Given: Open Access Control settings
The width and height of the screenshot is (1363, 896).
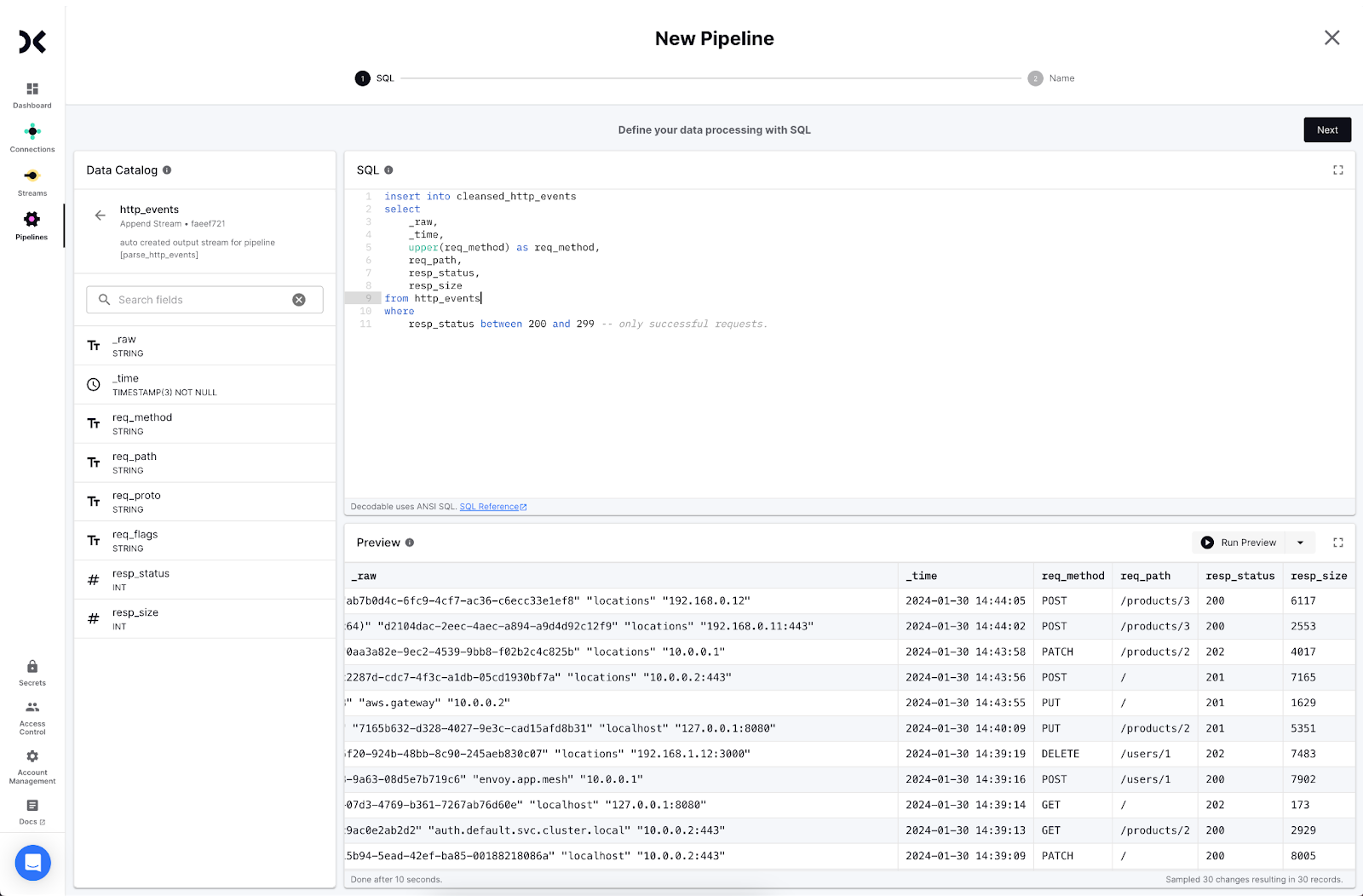Looking at the screenshot, I should click(32, 715).
